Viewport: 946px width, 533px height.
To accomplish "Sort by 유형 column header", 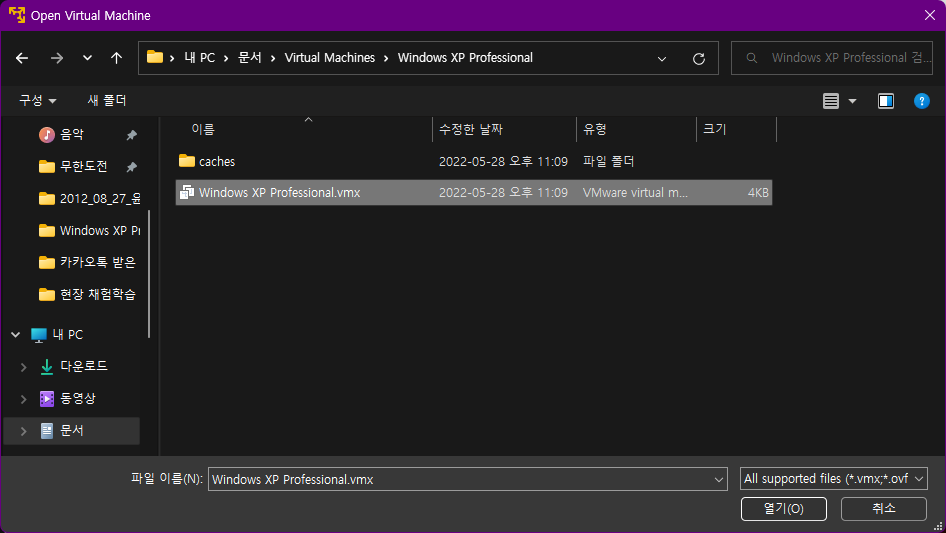I will pyautogui.click(x=636, y=129).
